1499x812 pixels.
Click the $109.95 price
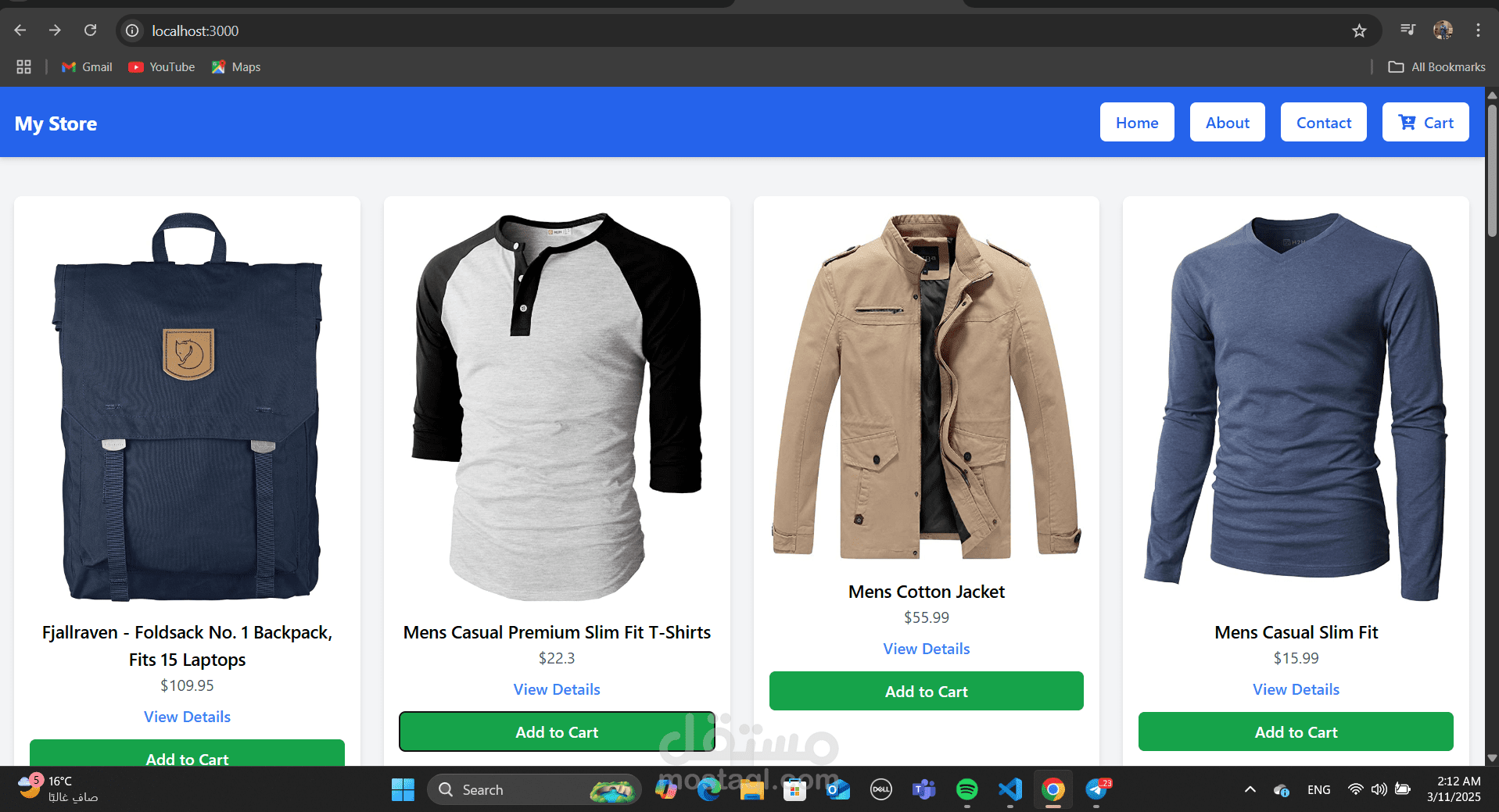coord(187,685)
